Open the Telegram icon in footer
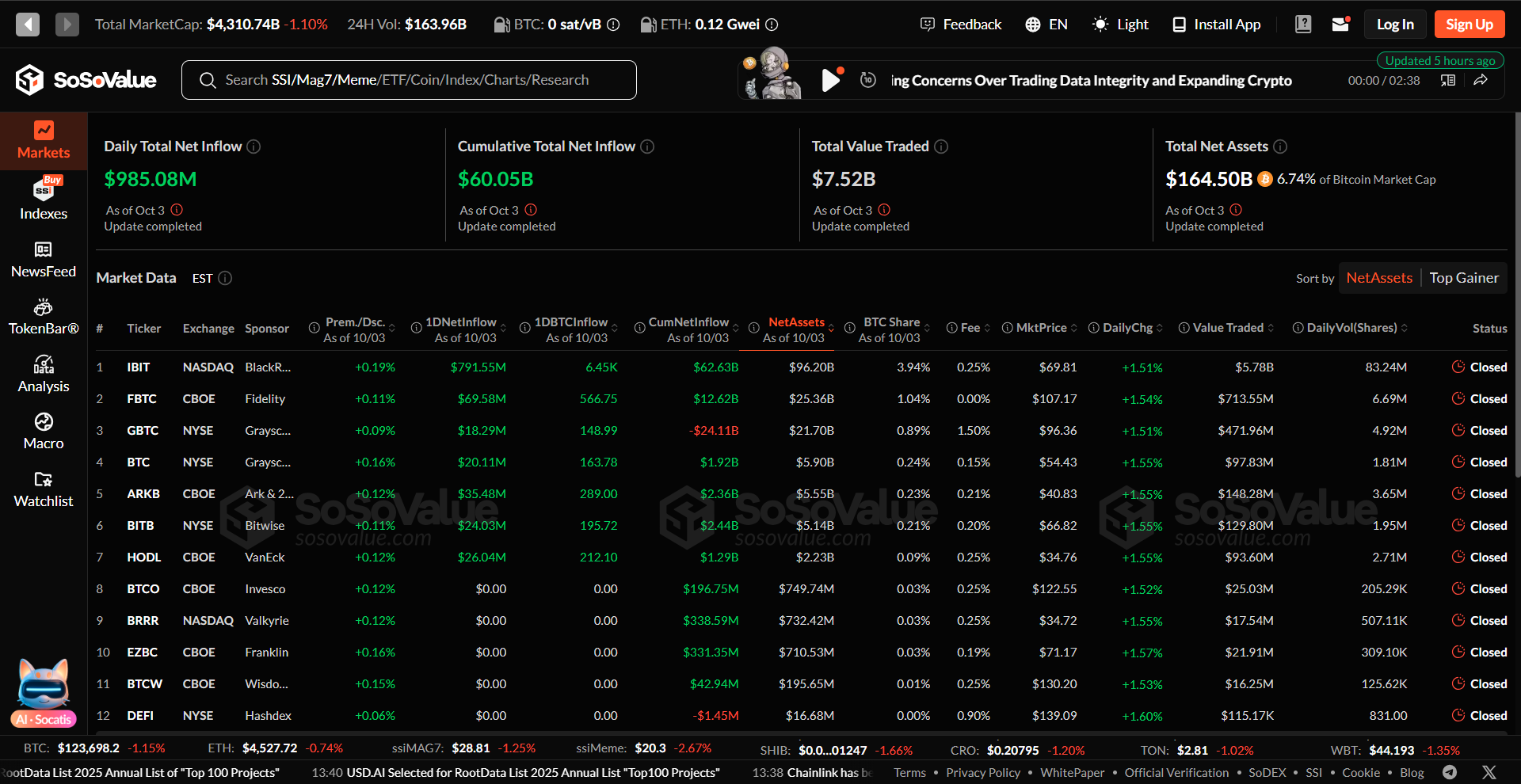 [1450, 773]
